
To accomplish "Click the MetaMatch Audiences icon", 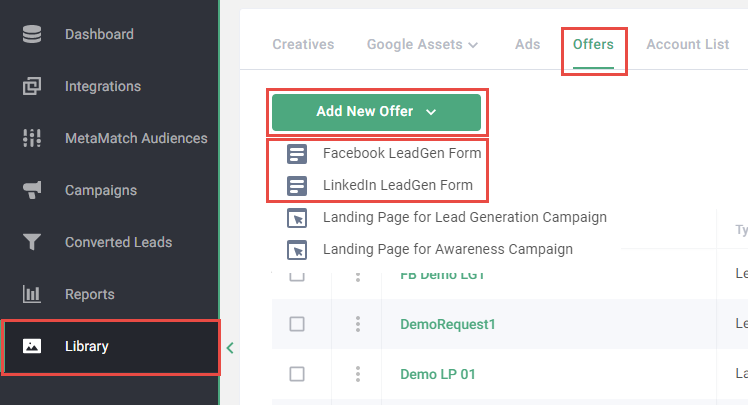I will (32, 138).
